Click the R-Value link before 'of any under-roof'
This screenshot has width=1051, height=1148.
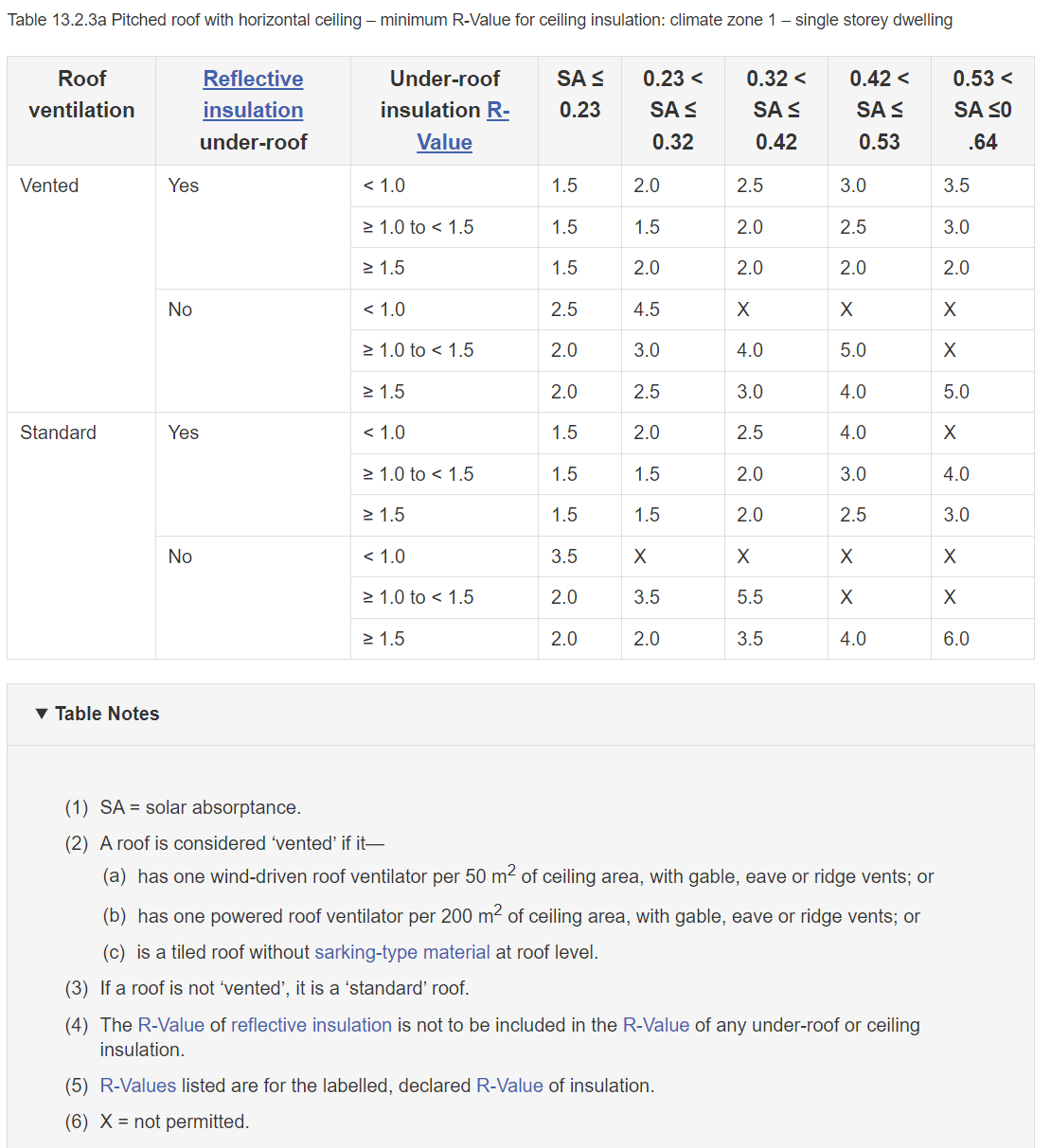point(656,1025)
